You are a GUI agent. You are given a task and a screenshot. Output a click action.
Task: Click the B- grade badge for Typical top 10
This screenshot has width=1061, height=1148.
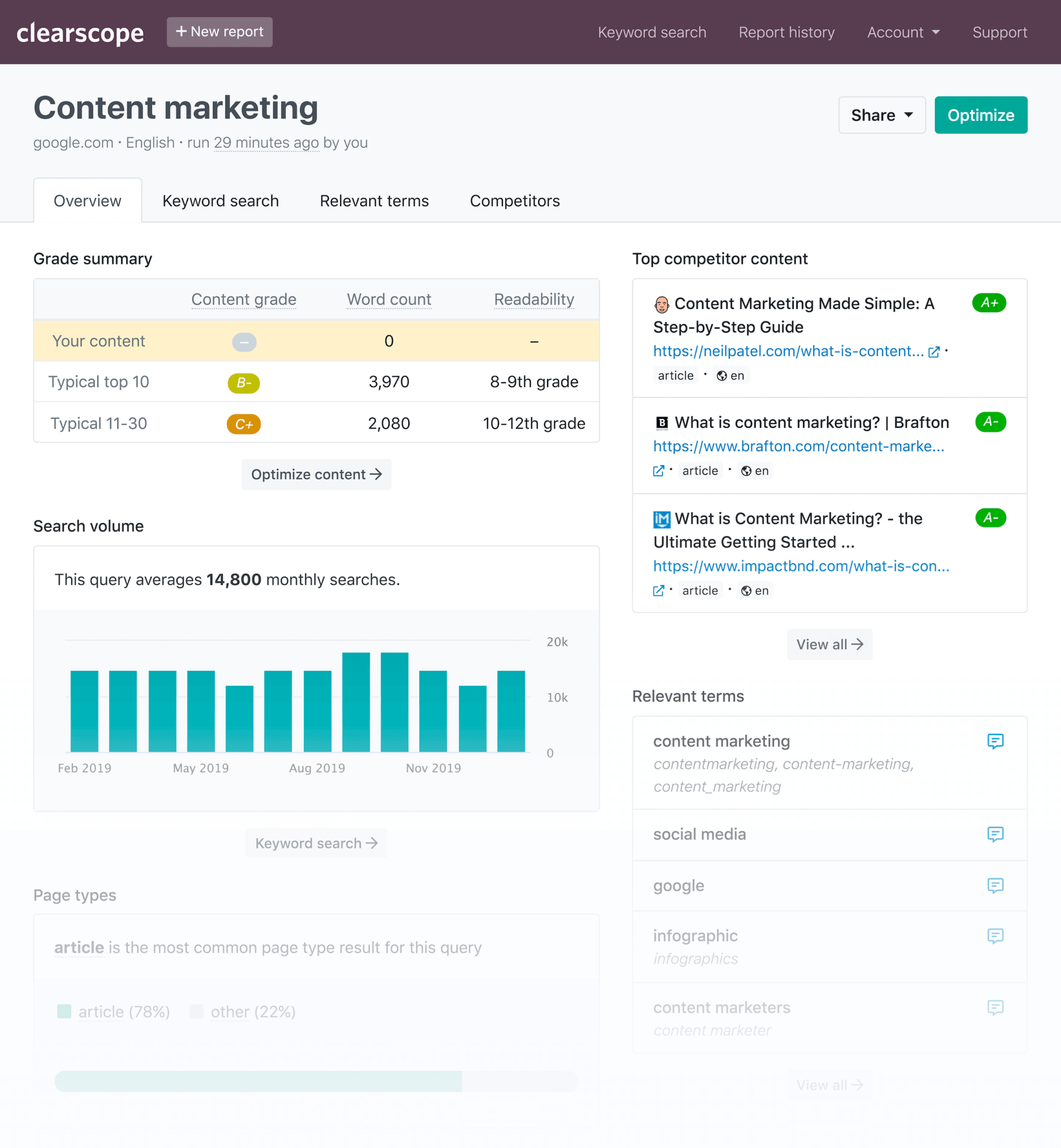tap(244, 382)
